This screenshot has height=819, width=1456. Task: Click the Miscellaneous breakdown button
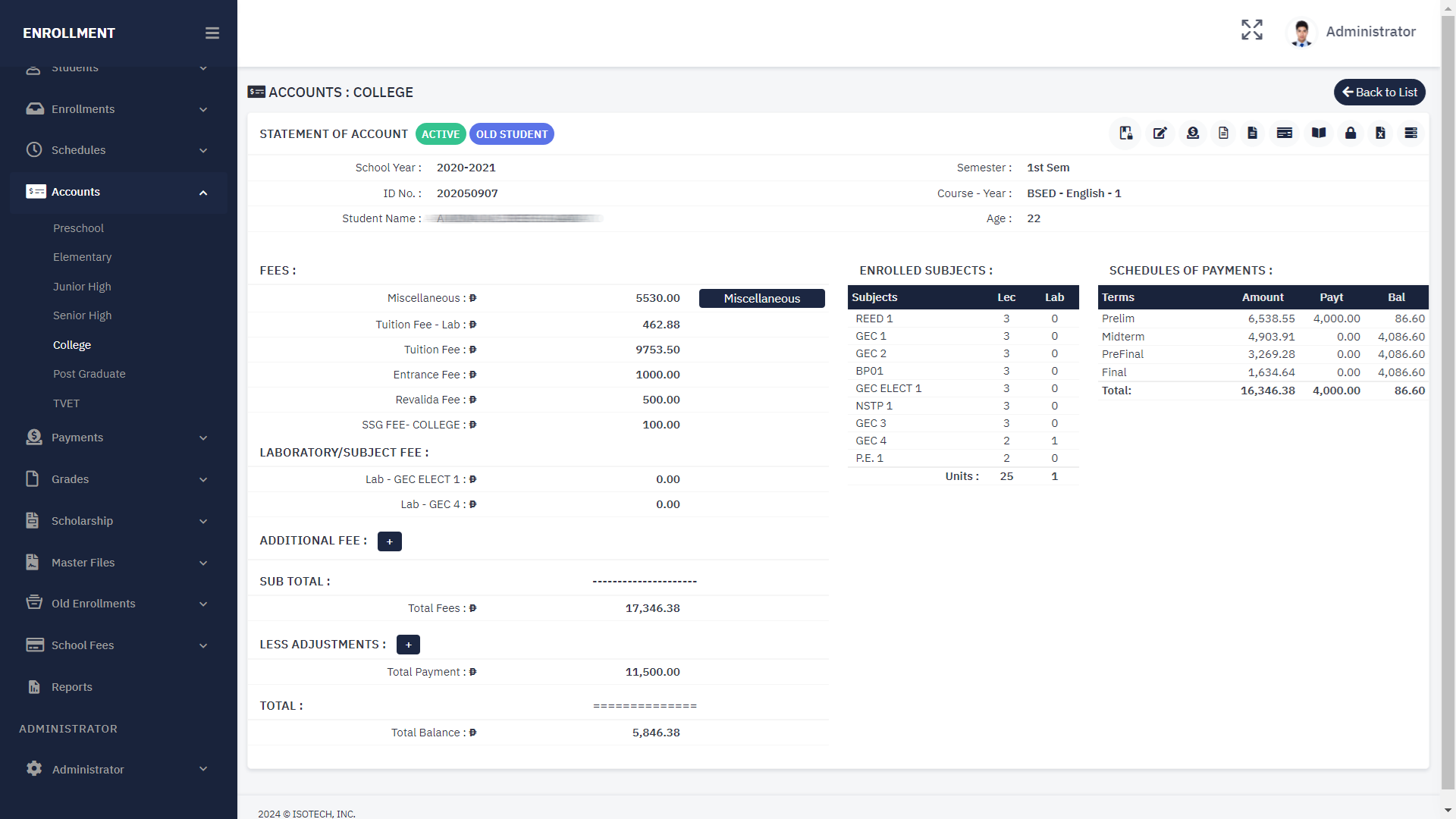pos(761,299)
